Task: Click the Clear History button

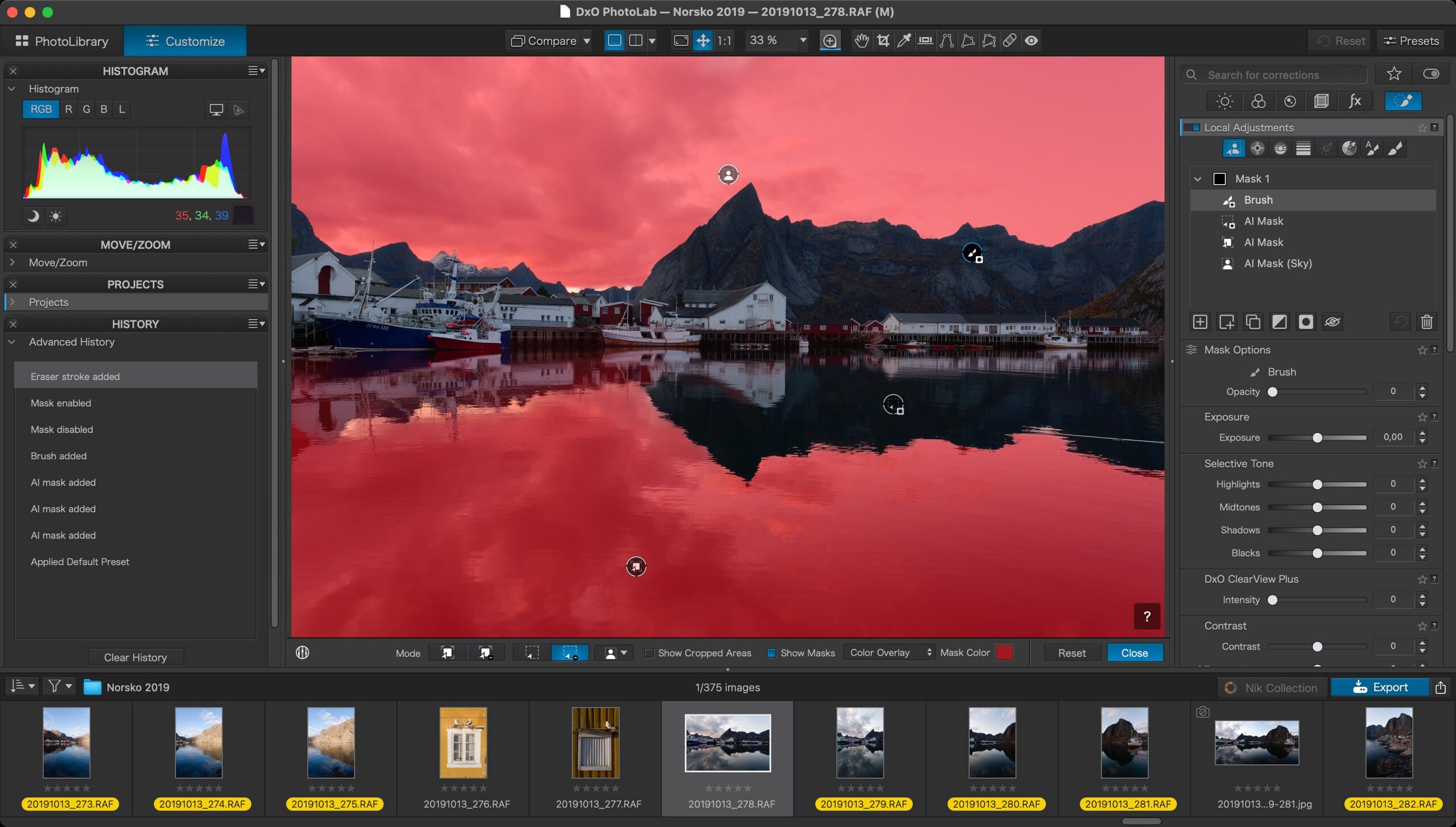Action: (135, 658)
